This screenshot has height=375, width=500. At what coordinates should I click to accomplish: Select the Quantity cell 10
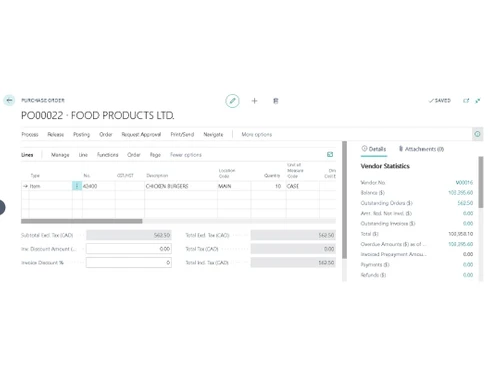(268, 186)
